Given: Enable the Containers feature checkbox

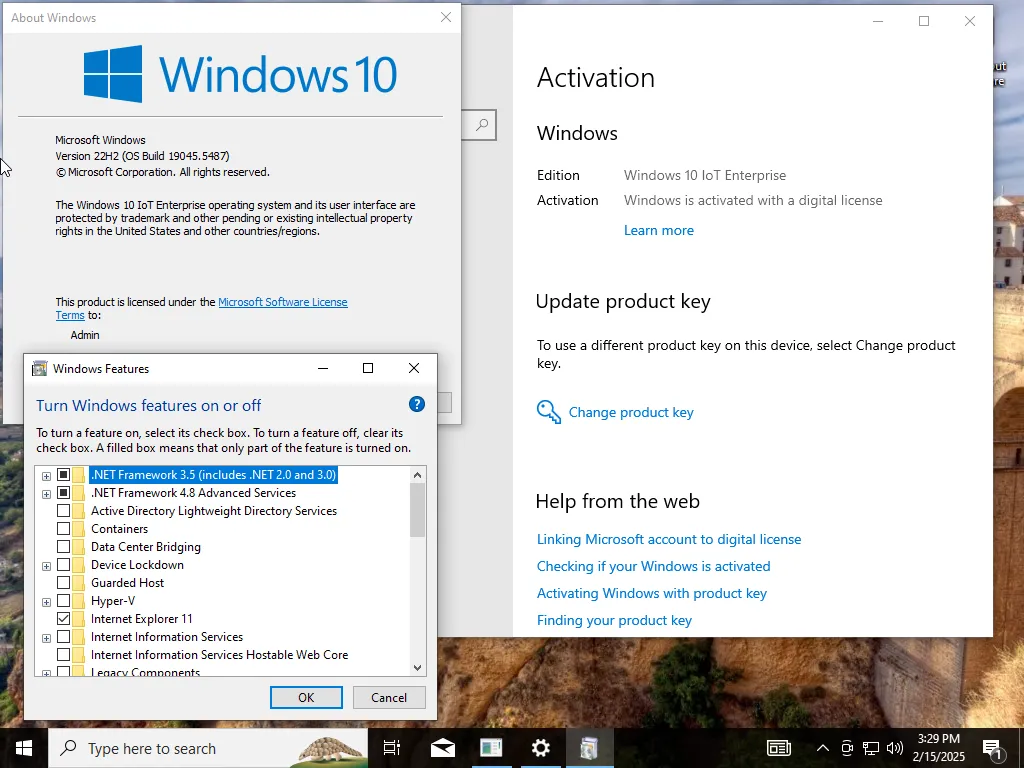Looking at the screenshot, I should click(x=63, y=528).
